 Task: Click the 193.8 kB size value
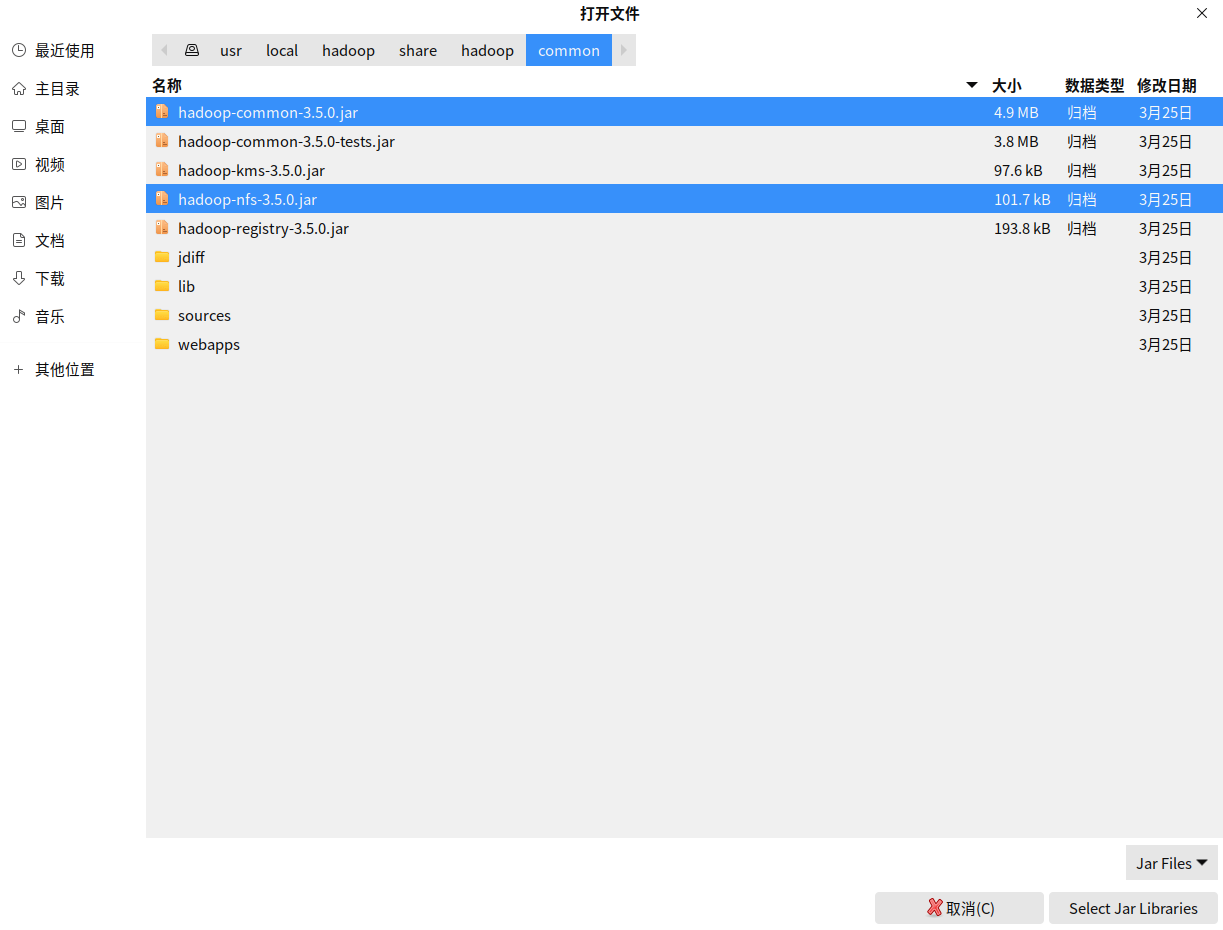[1022, 228]
